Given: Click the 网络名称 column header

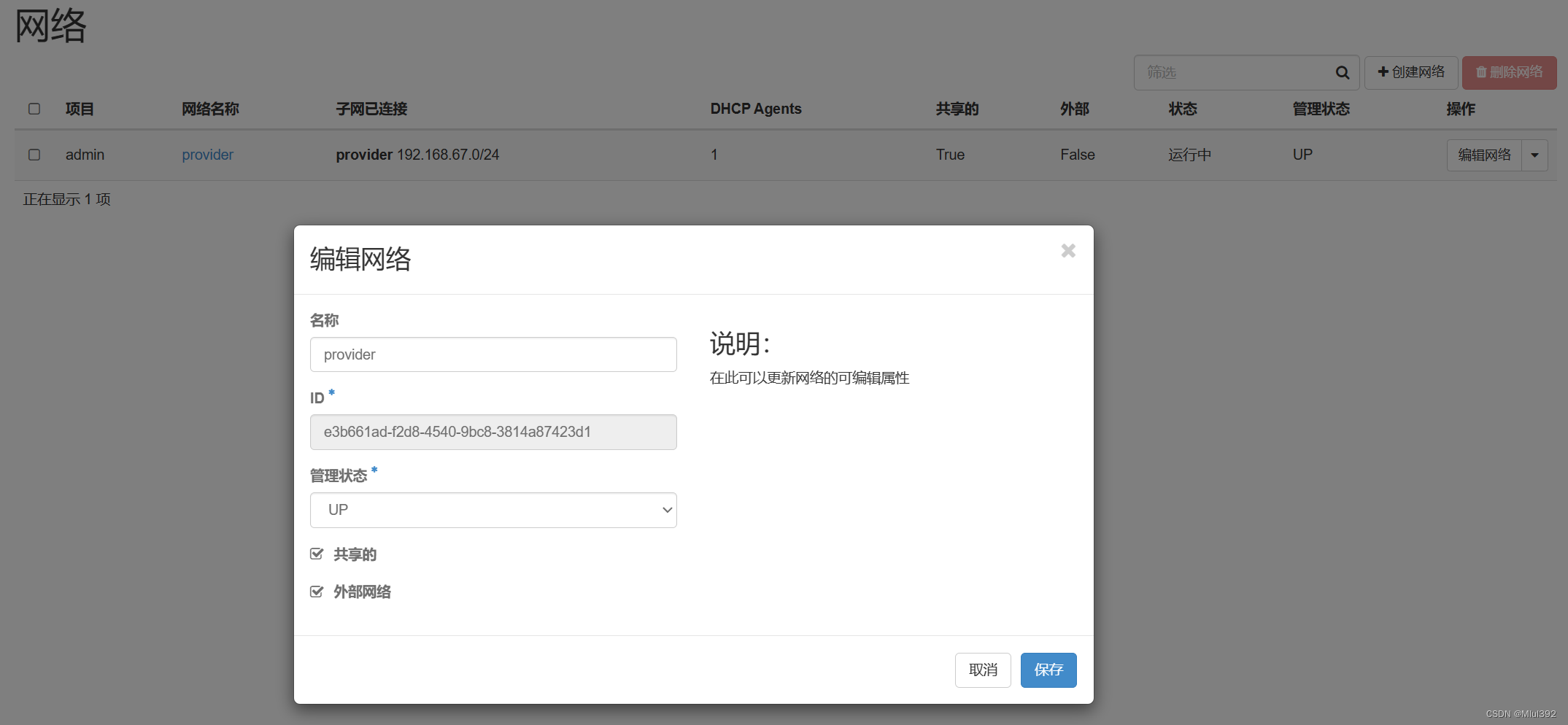Looking at the screenshot, I should pos(210,109).
